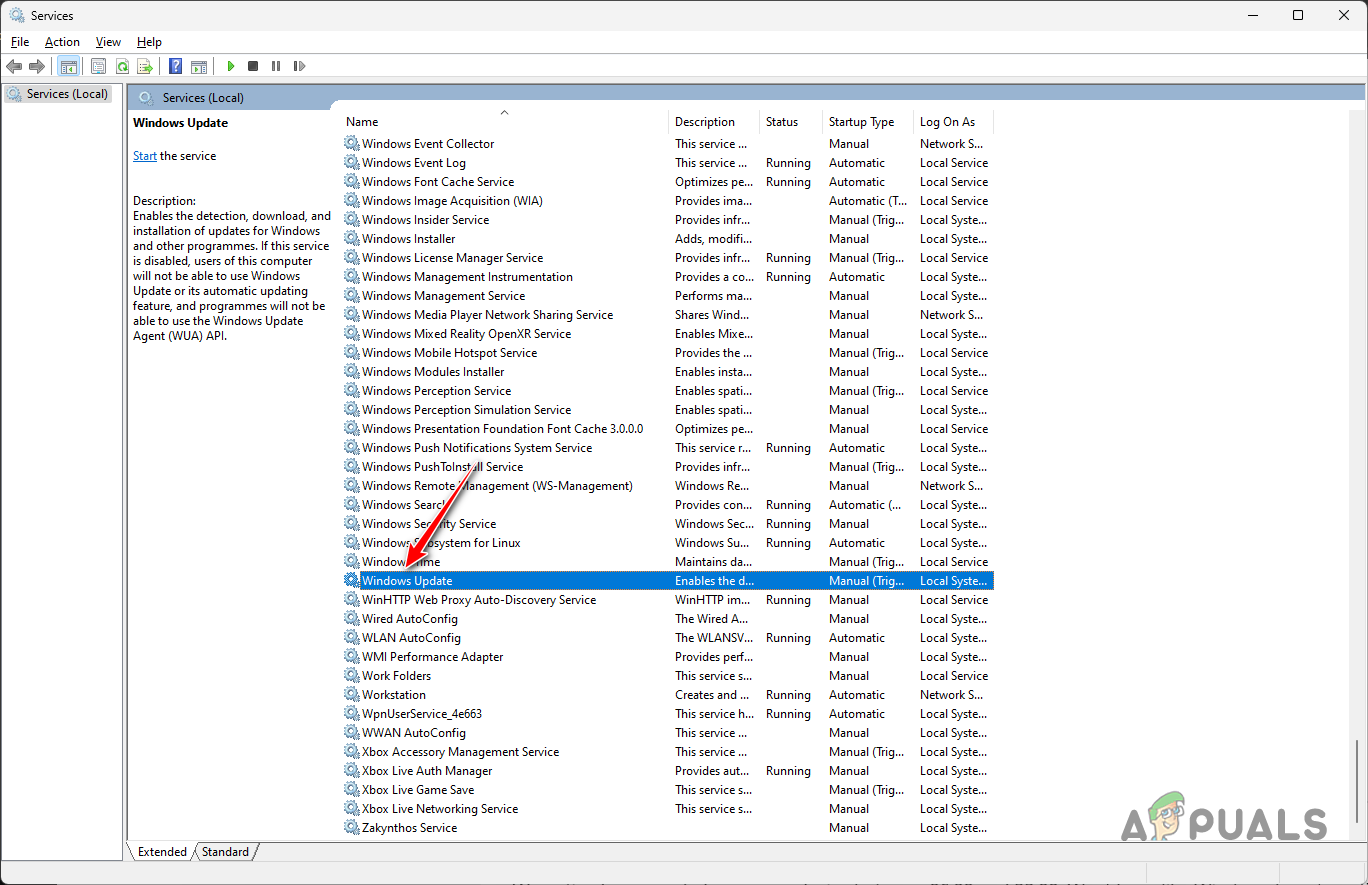The width and height of the screenshot is (1368, 885).
Task: Sort by the Startup Type column header
Action: pyautogui.click(x=868, y=122)
